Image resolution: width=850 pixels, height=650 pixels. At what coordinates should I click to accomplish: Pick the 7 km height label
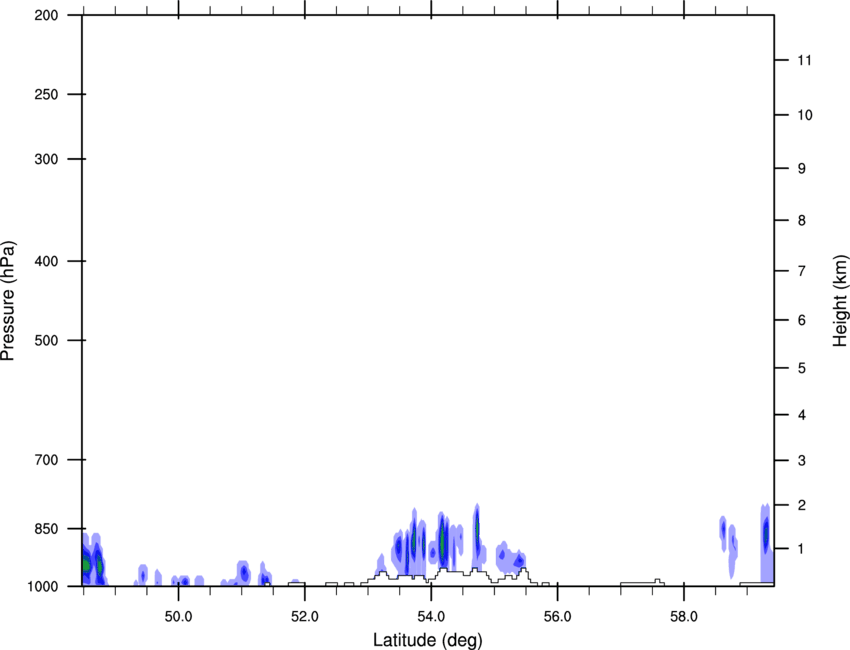coord(801,271)
